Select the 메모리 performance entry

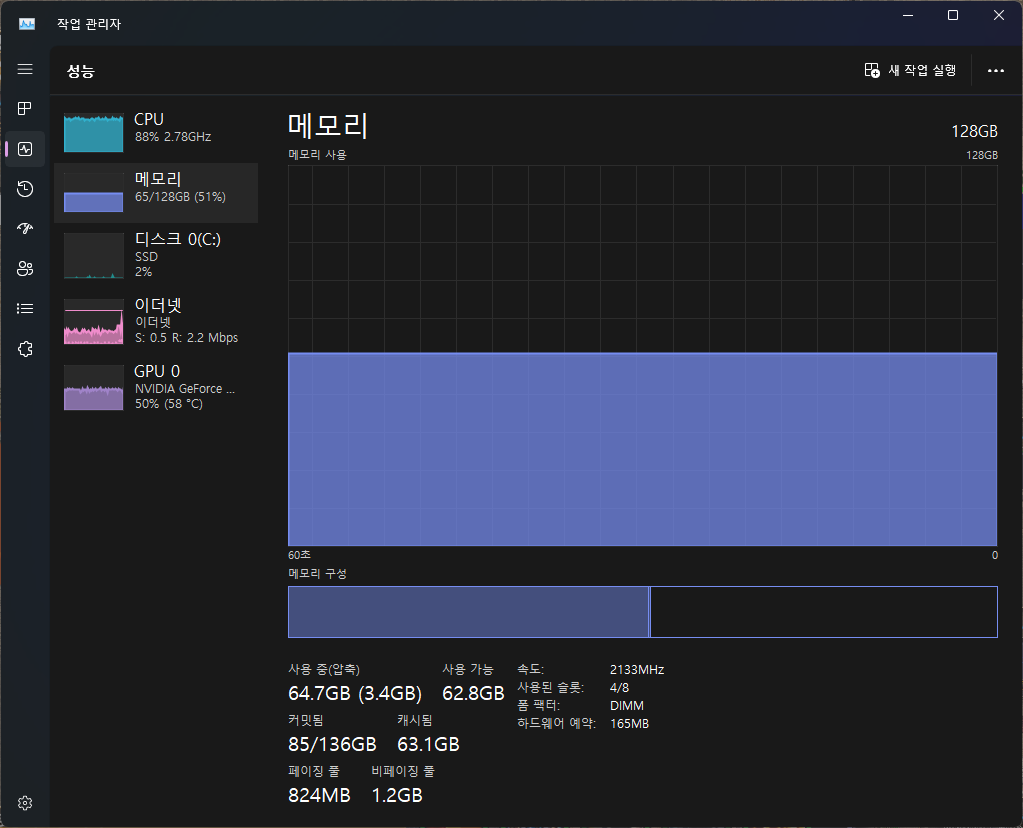[x=157, y=192]
